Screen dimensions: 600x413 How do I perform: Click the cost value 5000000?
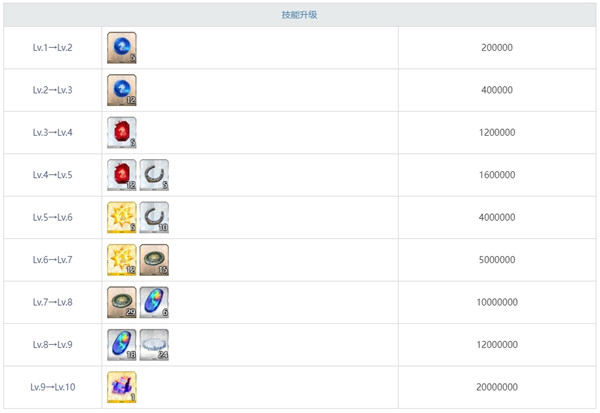pos(497,260)
